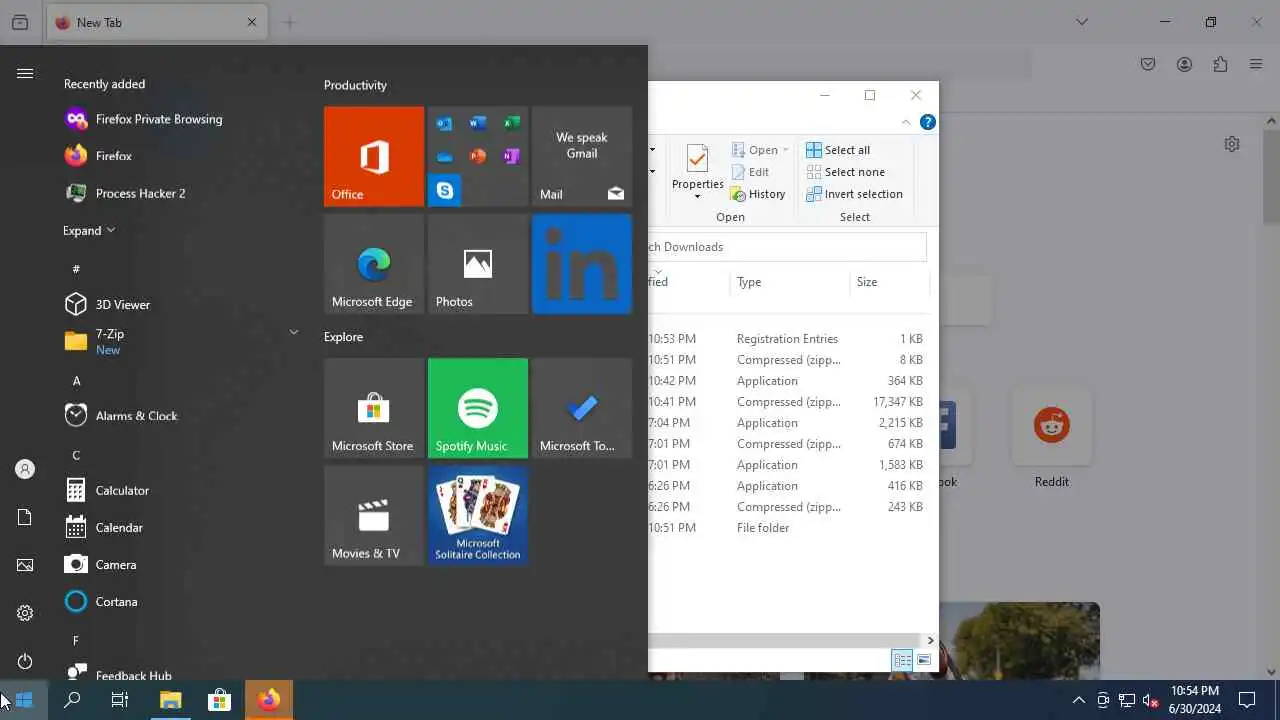
Task: Open Save to Pocket icon
Action: tap(1148, 64)
